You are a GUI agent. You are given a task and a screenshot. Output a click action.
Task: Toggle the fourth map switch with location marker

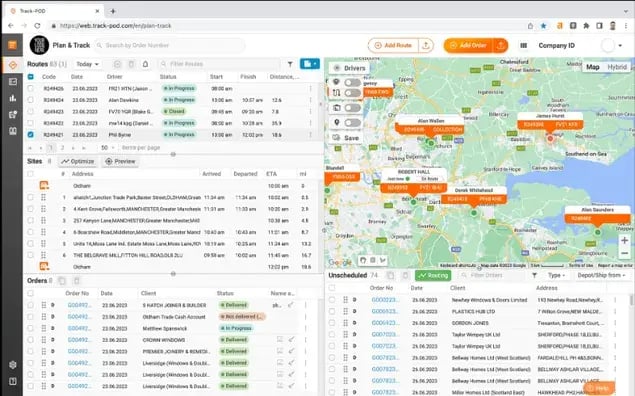coord(352,122)
